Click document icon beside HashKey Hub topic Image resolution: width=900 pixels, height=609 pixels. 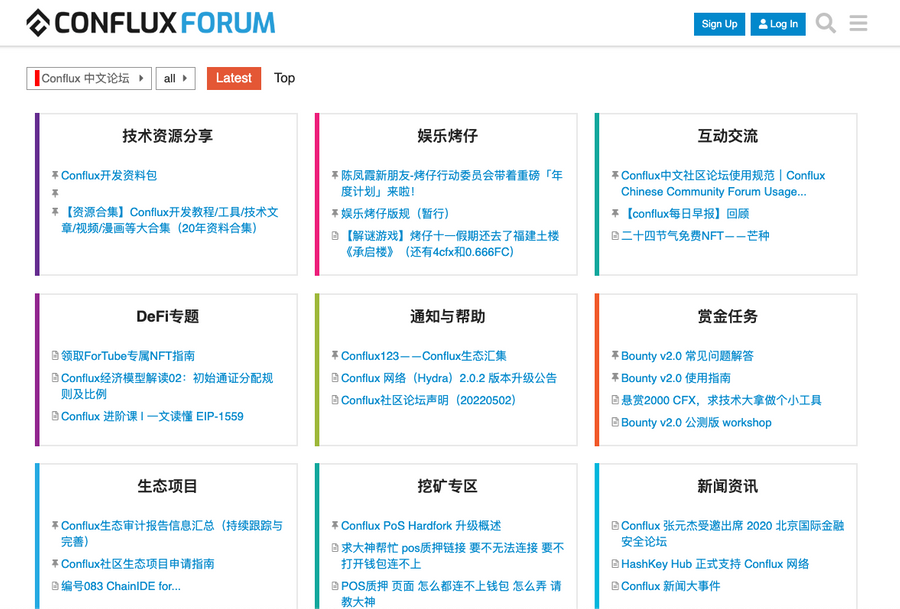click(615, 564)
